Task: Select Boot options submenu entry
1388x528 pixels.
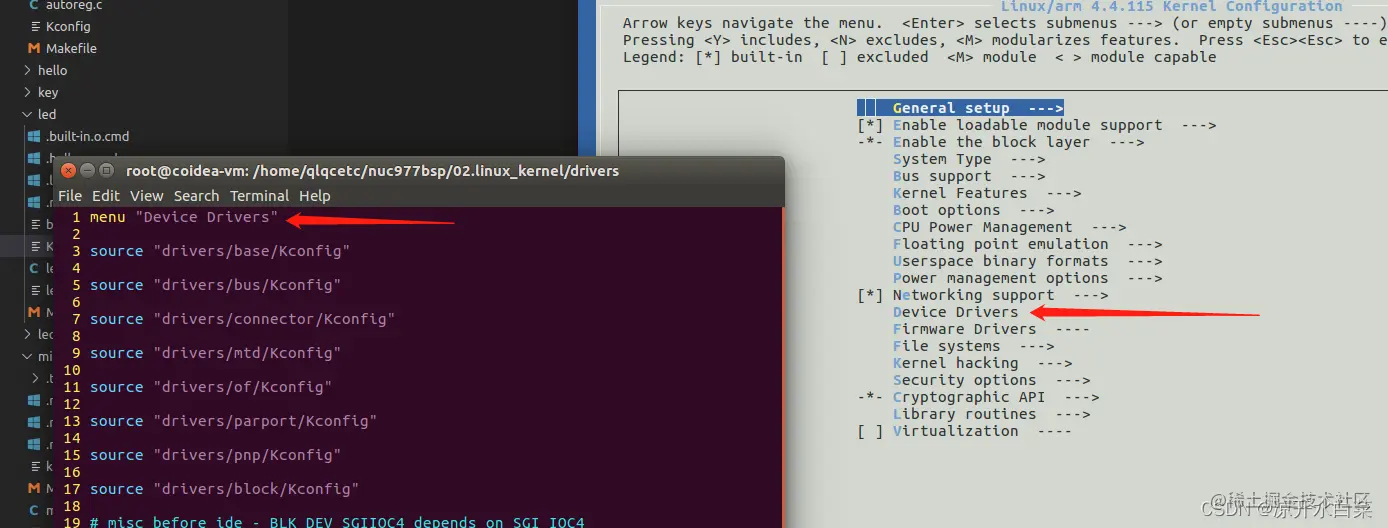Action: (x=973, y=210)
